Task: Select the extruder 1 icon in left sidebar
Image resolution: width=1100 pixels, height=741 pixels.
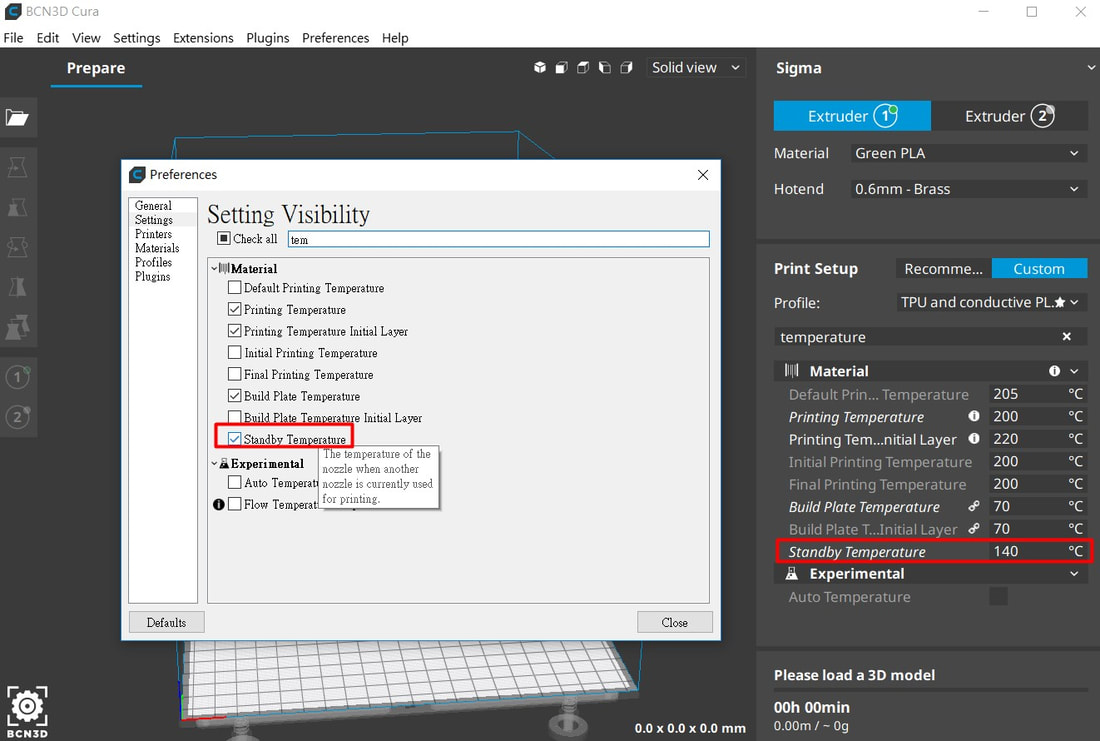Action: (x=18, y=377)
